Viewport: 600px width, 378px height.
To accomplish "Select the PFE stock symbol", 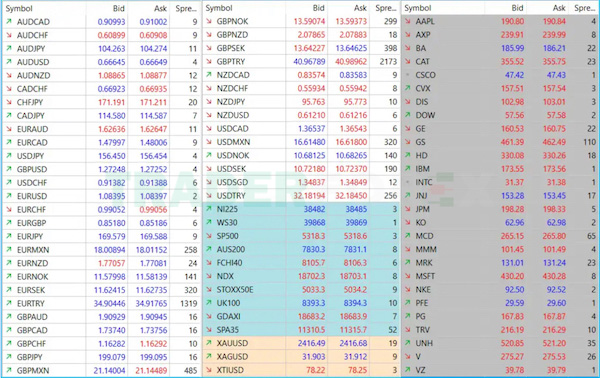I will click(422, 303).
